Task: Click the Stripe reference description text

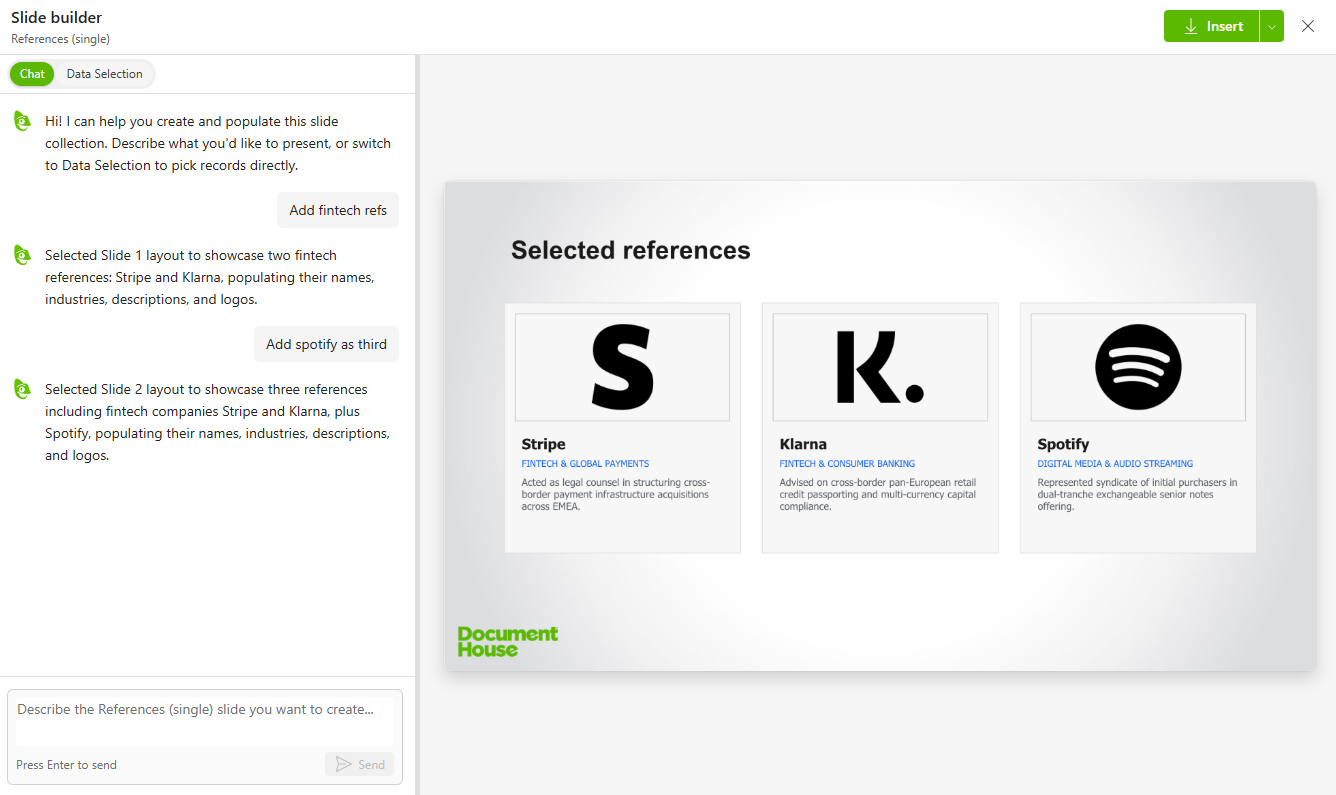Action: (615, 494)
